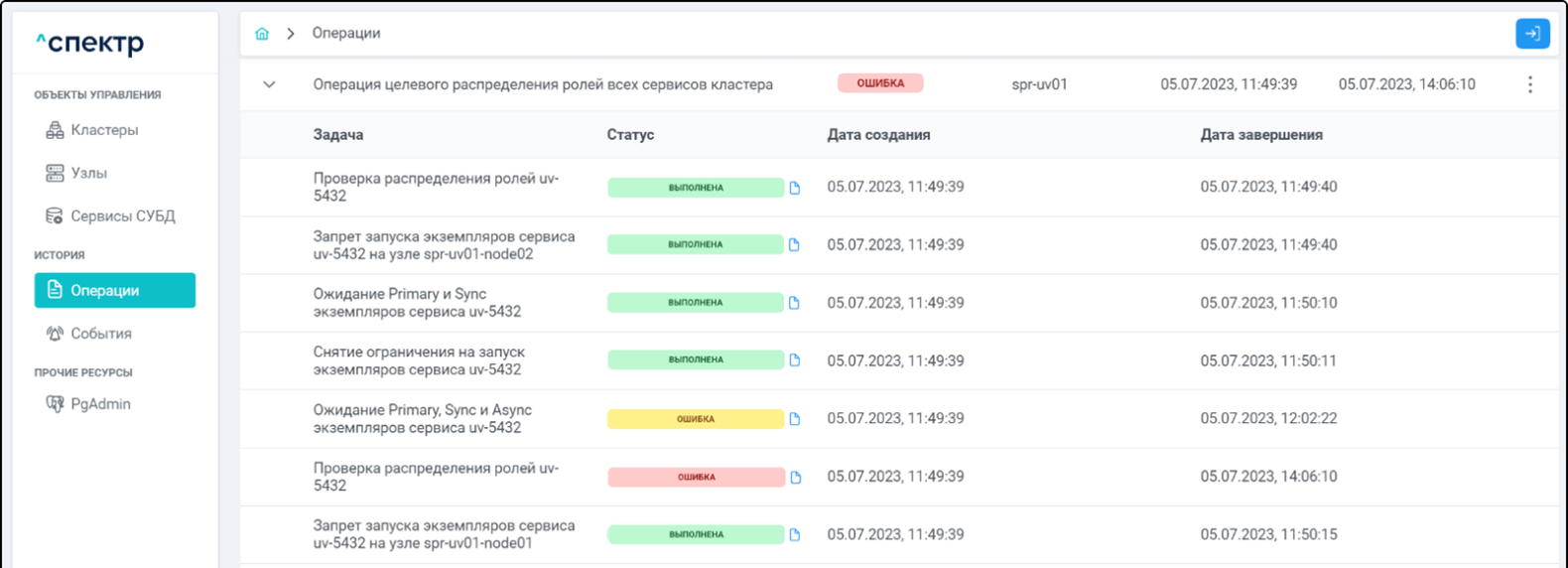The image size is (1568, 568).
Task: Open the three-dot menu for the operation
Action: click(x=1529, y=84)
